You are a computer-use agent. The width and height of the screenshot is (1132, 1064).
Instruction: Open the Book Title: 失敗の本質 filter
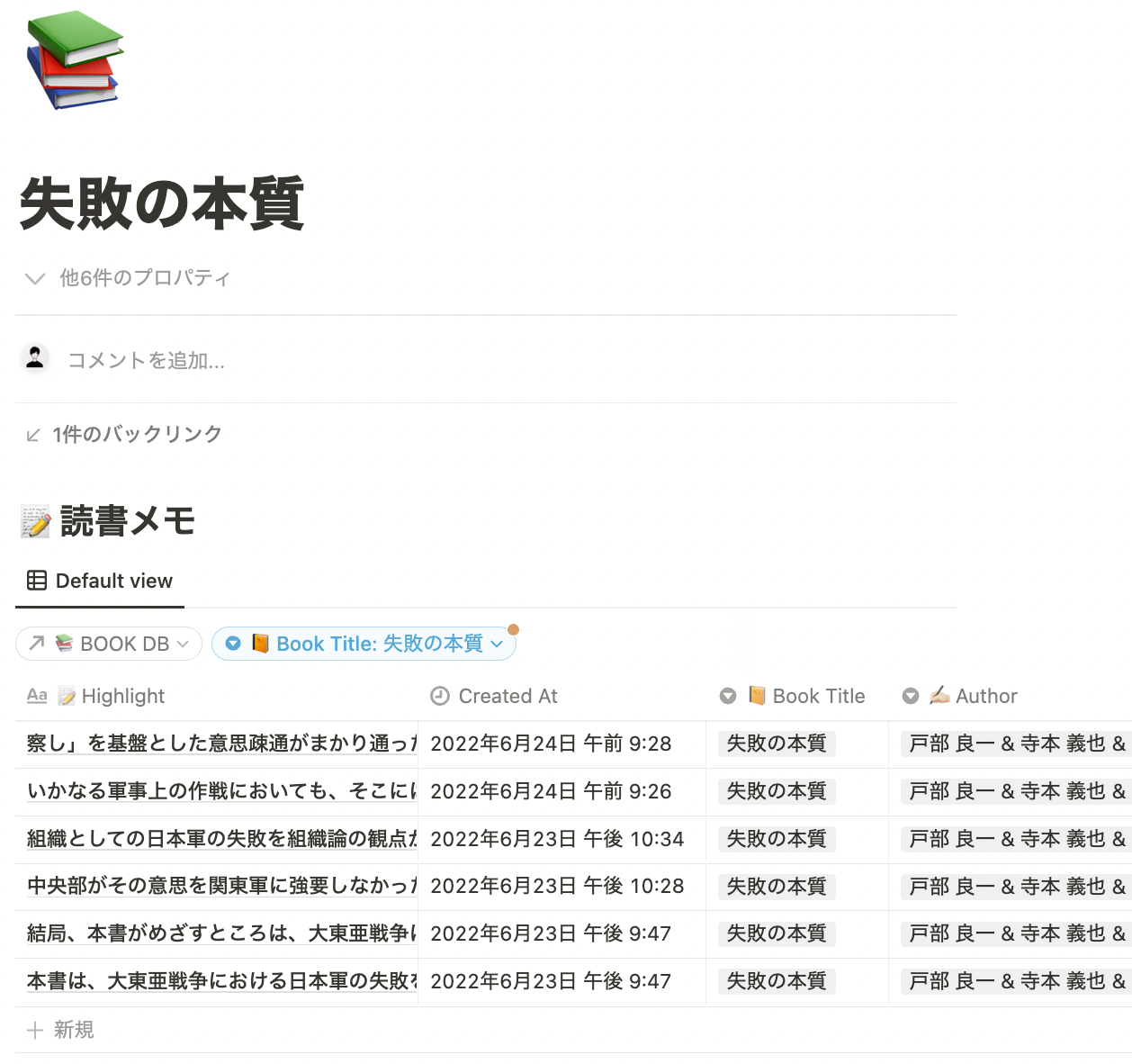click(x=364, y=644)
